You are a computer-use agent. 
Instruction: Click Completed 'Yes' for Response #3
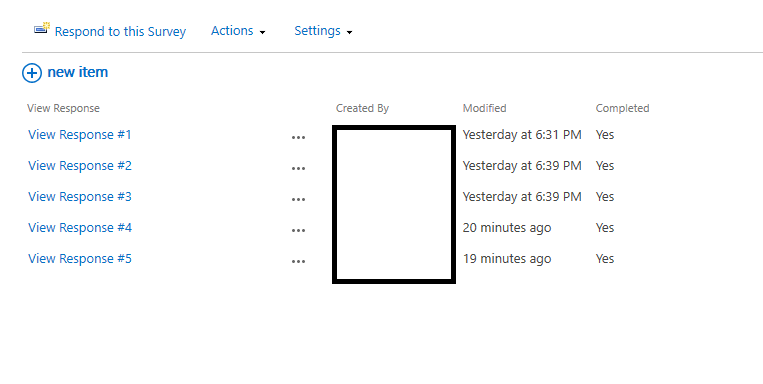pyautogui.click(x=605, y=197)
